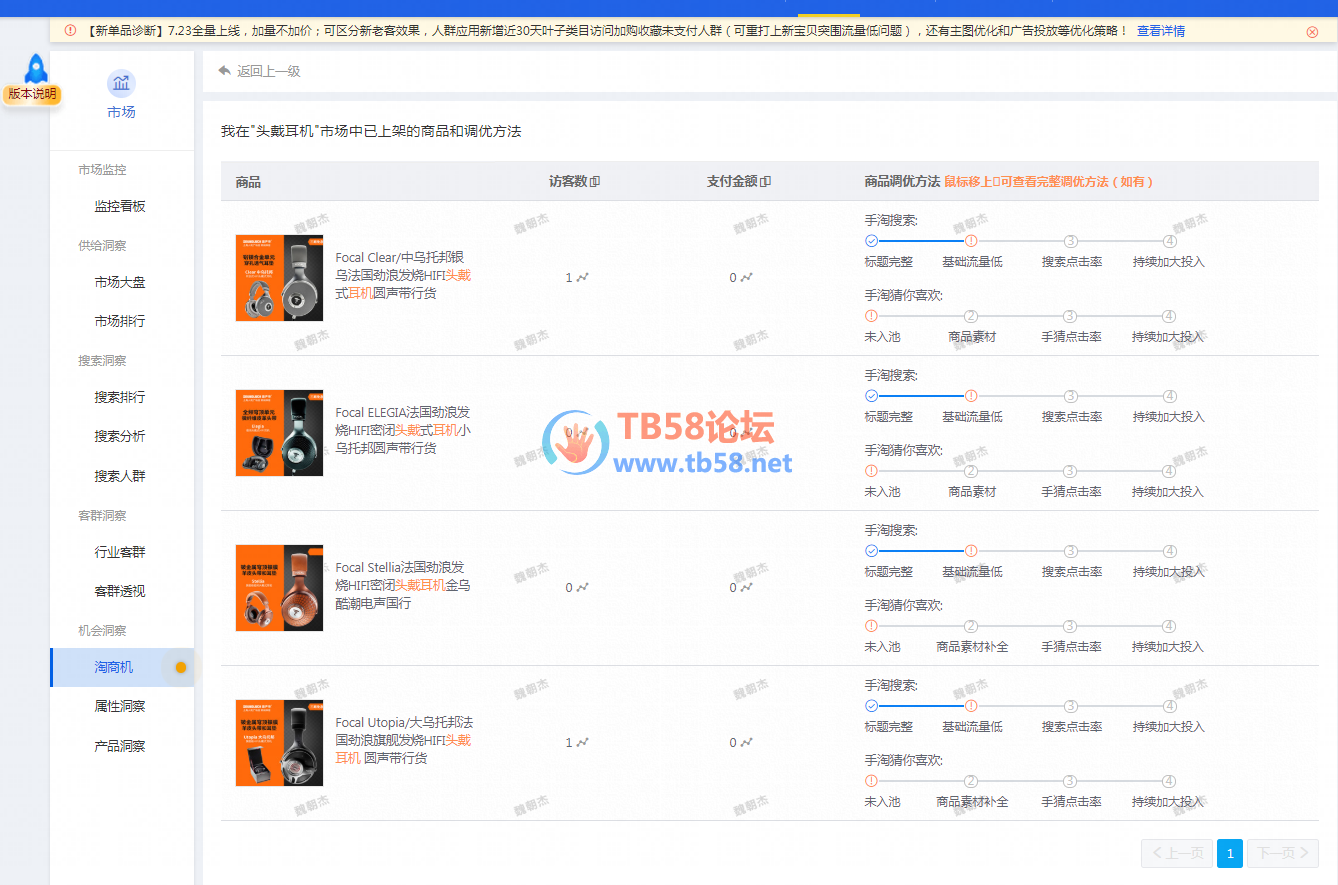Click 手猜点击率 label in Focal ELEGIA row
Image resolution: width=1338 pixels, height=885 pixels.
tap(1072, 492)
